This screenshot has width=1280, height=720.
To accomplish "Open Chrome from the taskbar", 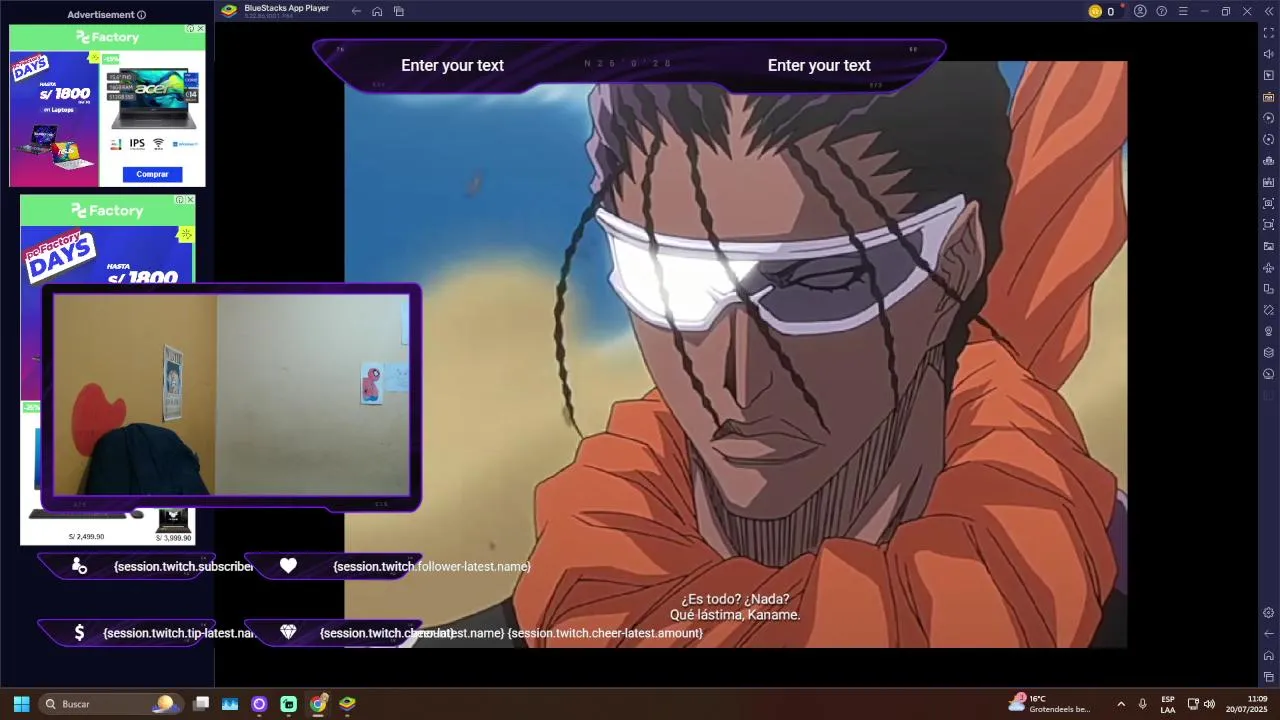I will 318,704.
